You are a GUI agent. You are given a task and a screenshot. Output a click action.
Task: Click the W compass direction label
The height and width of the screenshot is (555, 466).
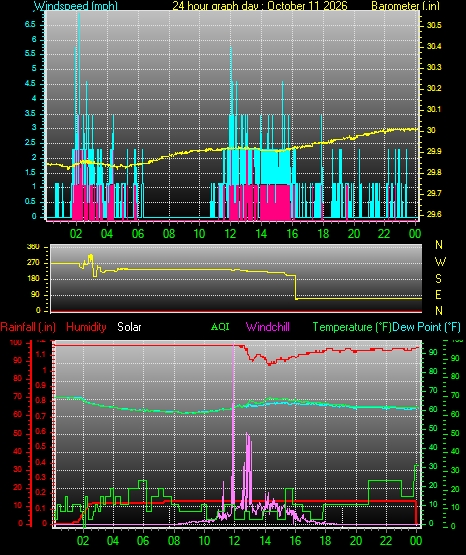pos(440,262)
